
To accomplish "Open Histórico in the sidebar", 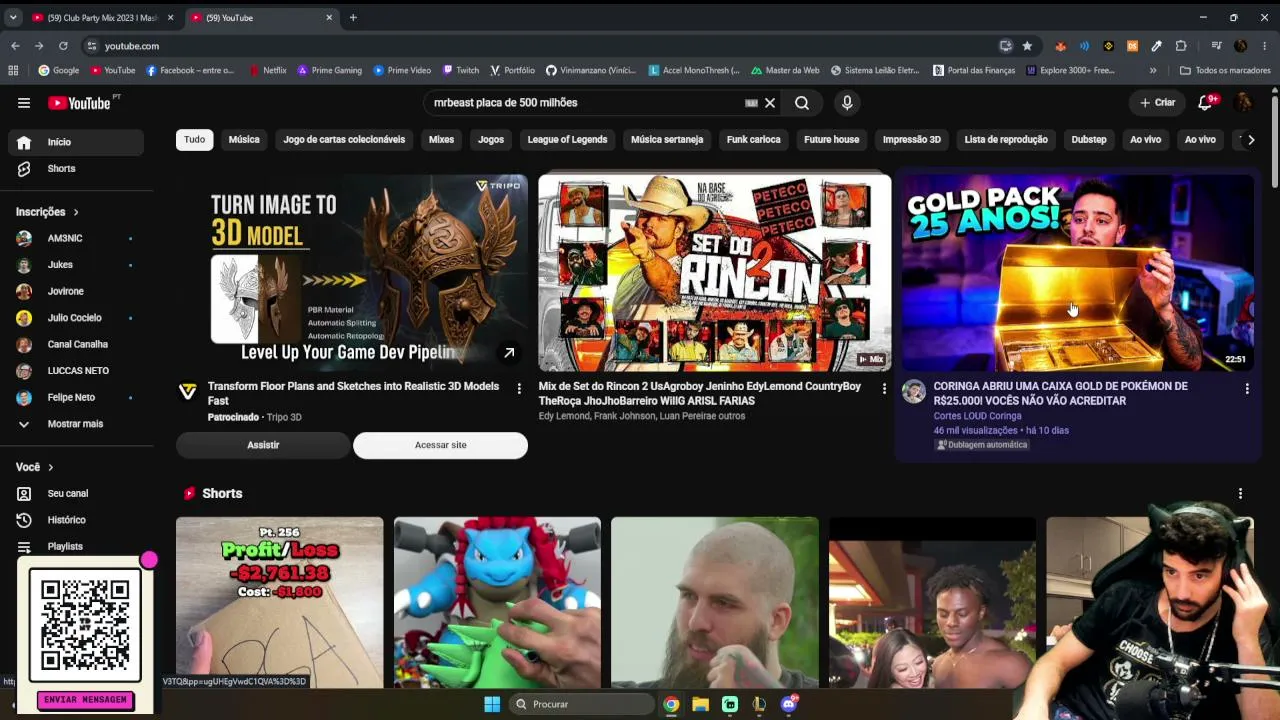I will coord(76,520).
